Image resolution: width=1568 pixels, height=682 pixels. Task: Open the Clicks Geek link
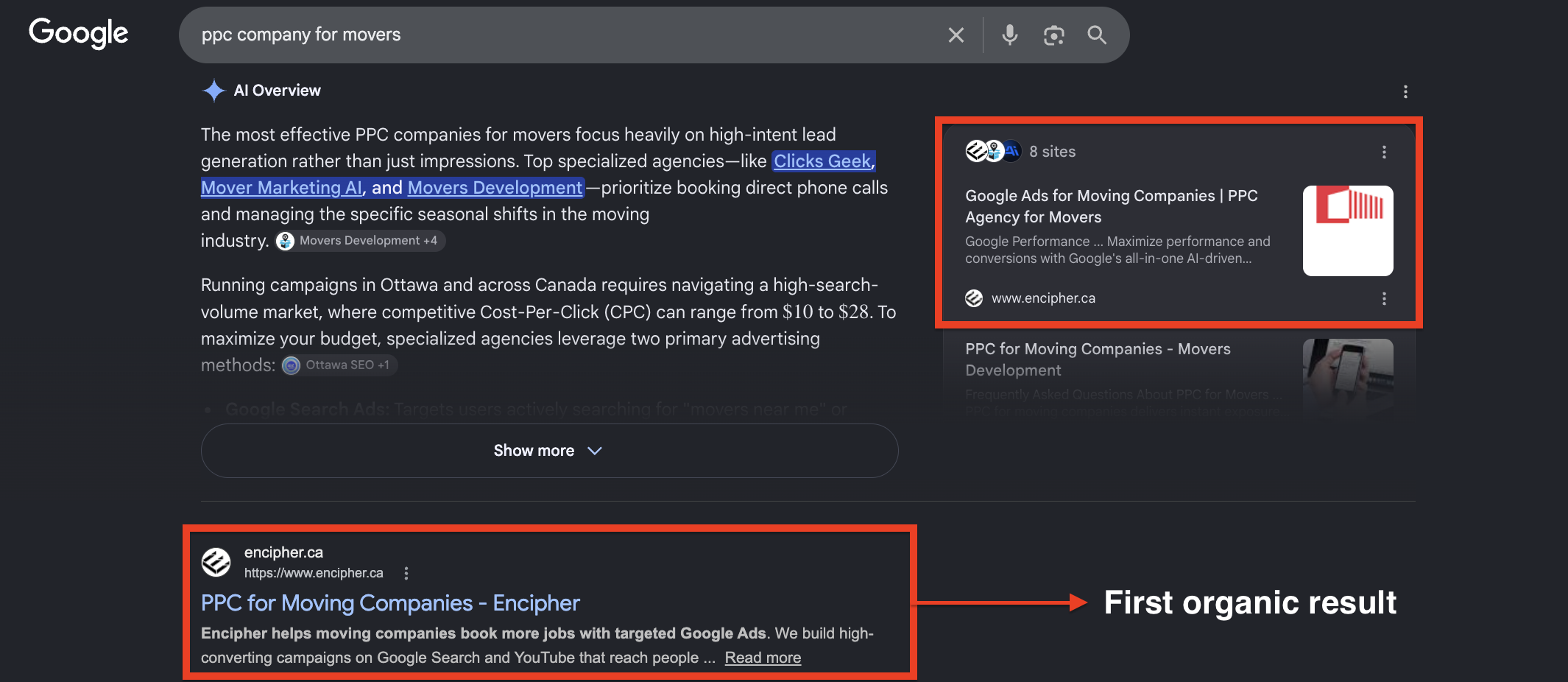coord(822,161)
